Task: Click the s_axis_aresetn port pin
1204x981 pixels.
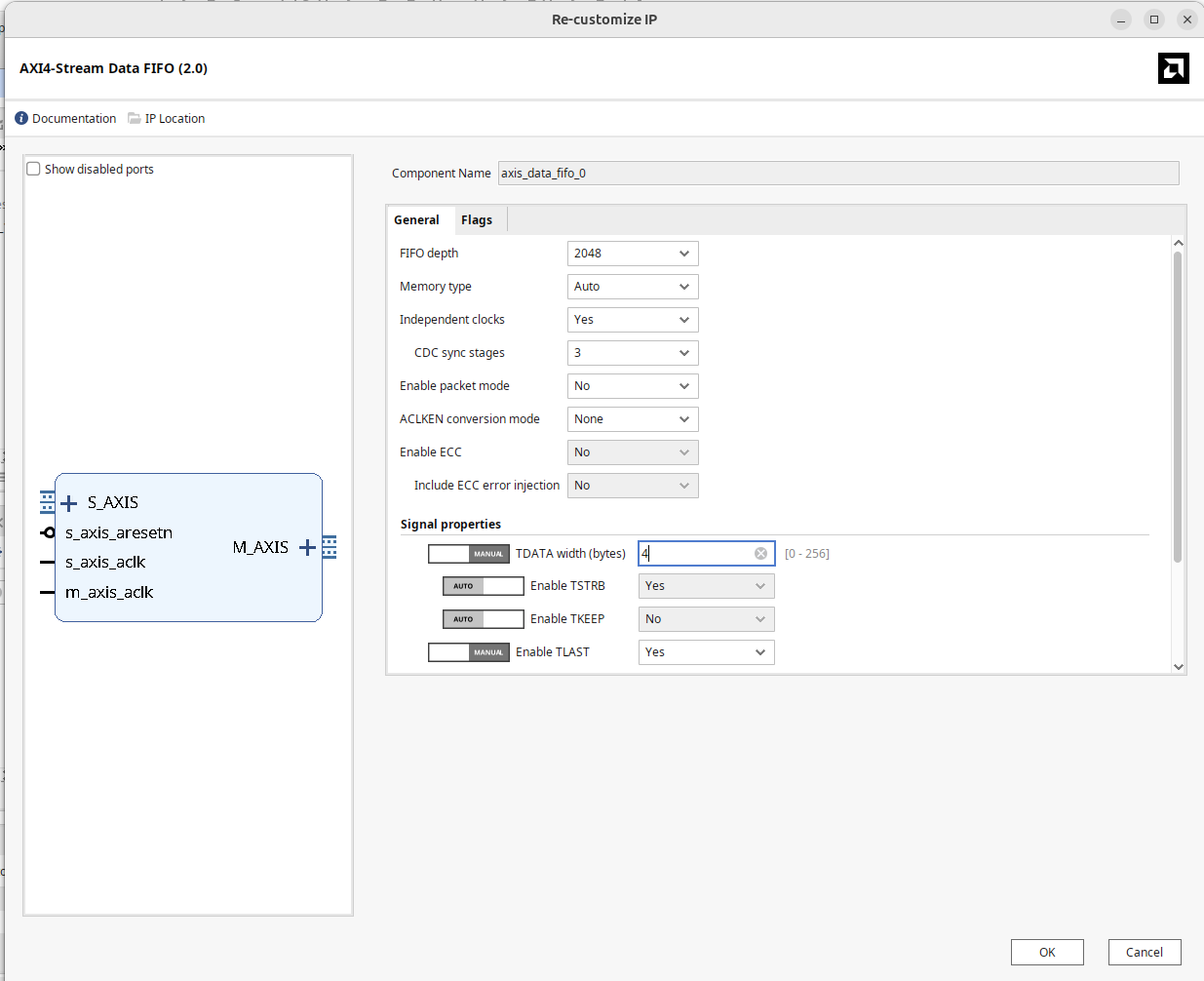Action: (x=48, y=532)
